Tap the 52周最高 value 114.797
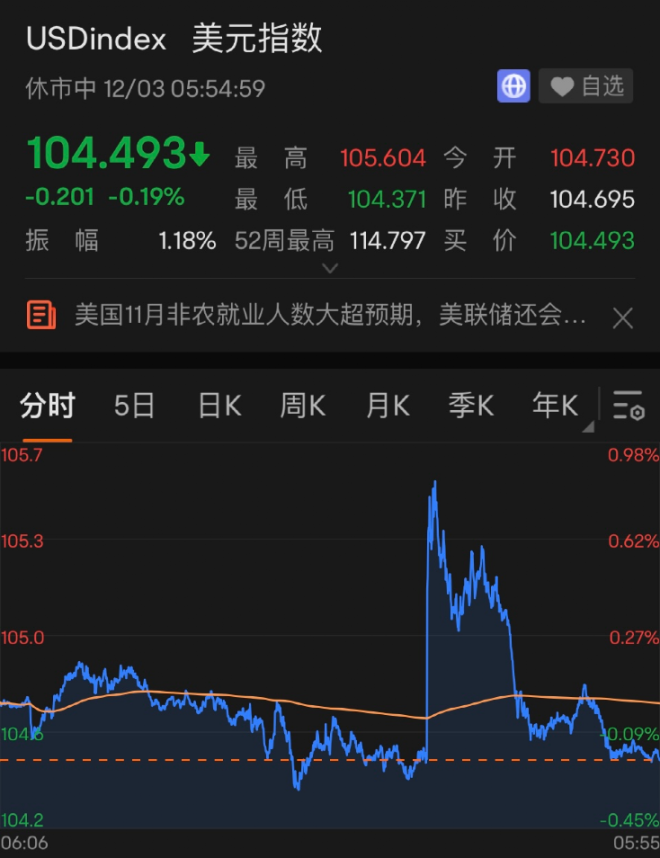The width and height of the screenshot is (660, 858). tap(387, 240)
